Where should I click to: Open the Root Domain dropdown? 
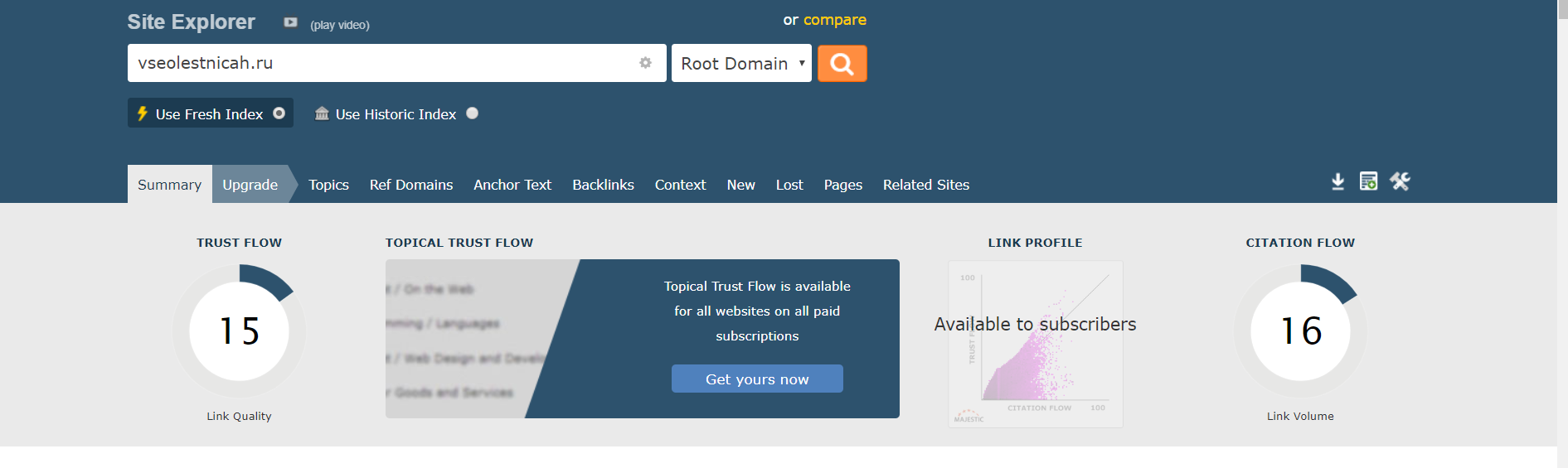point(741,63)
